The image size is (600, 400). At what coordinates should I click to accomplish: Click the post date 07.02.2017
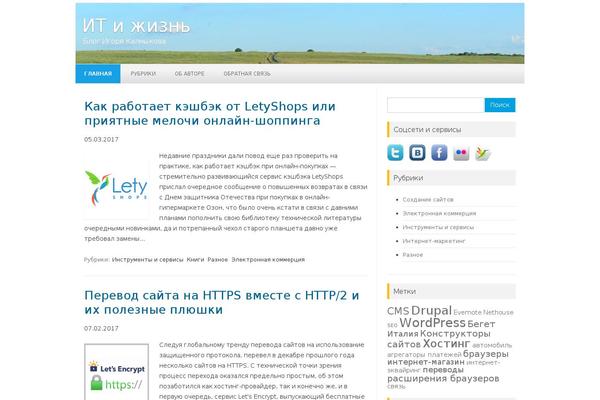pos(101,328)
